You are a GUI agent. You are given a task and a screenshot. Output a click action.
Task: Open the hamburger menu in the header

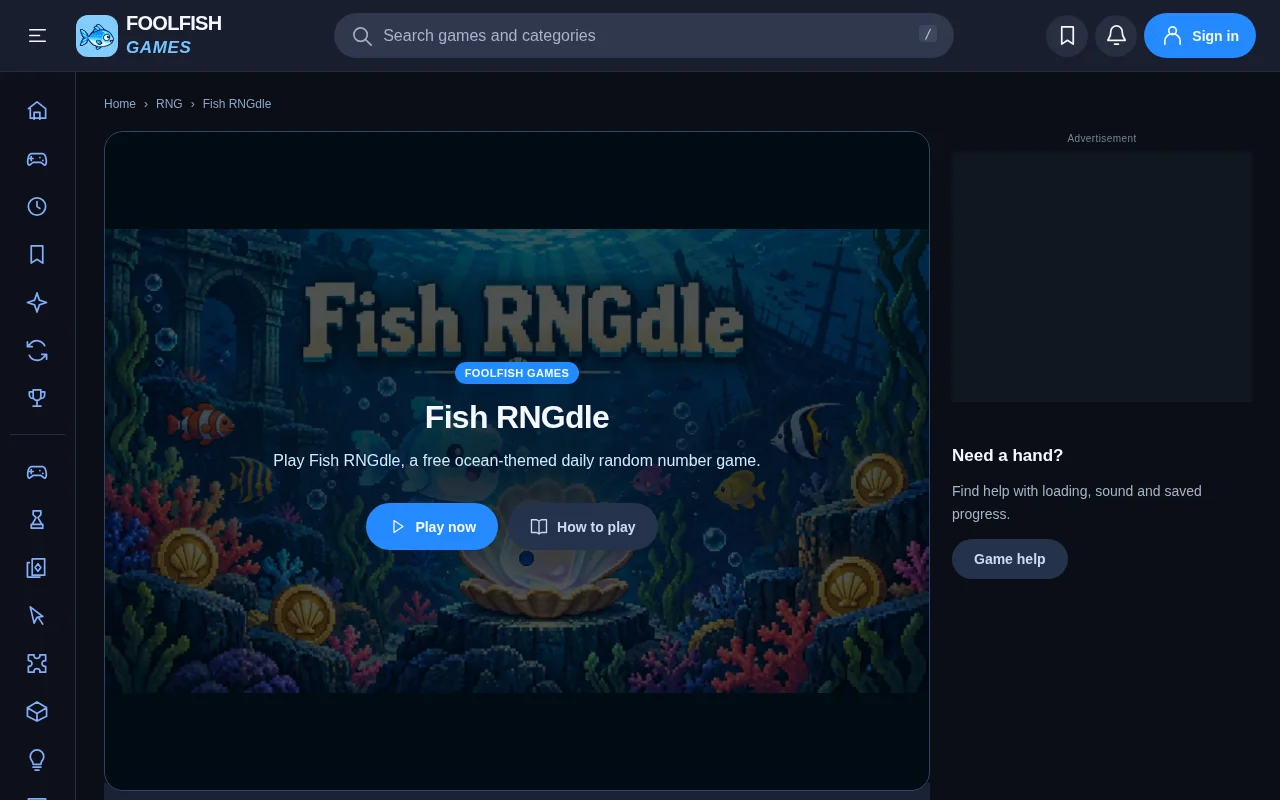click(37, 36)
